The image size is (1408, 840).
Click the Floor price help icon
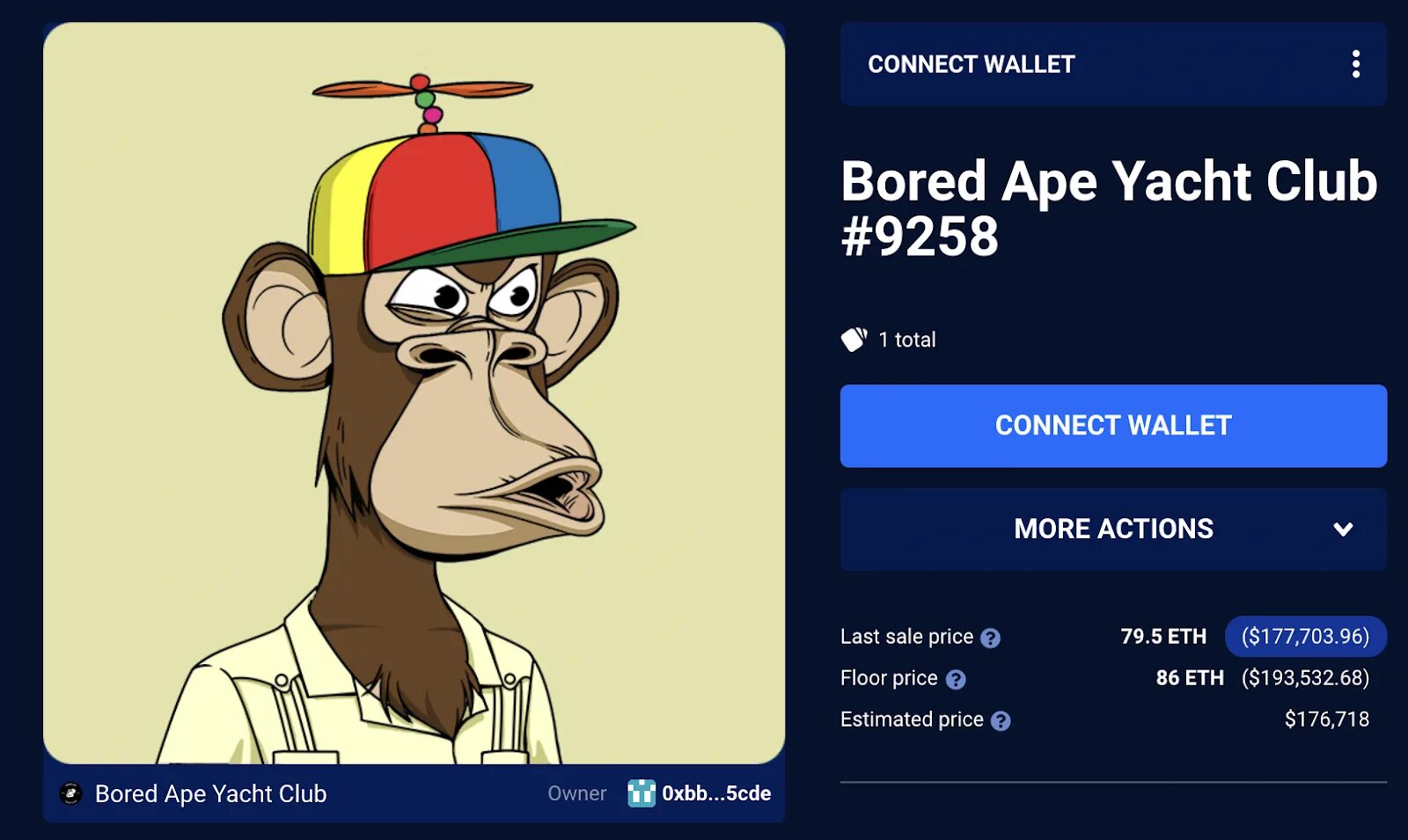point(956,679)
